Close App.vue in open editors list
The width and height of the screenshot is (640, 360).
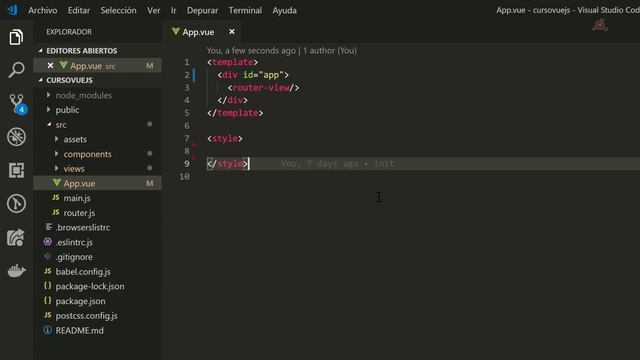coord(50,65)
